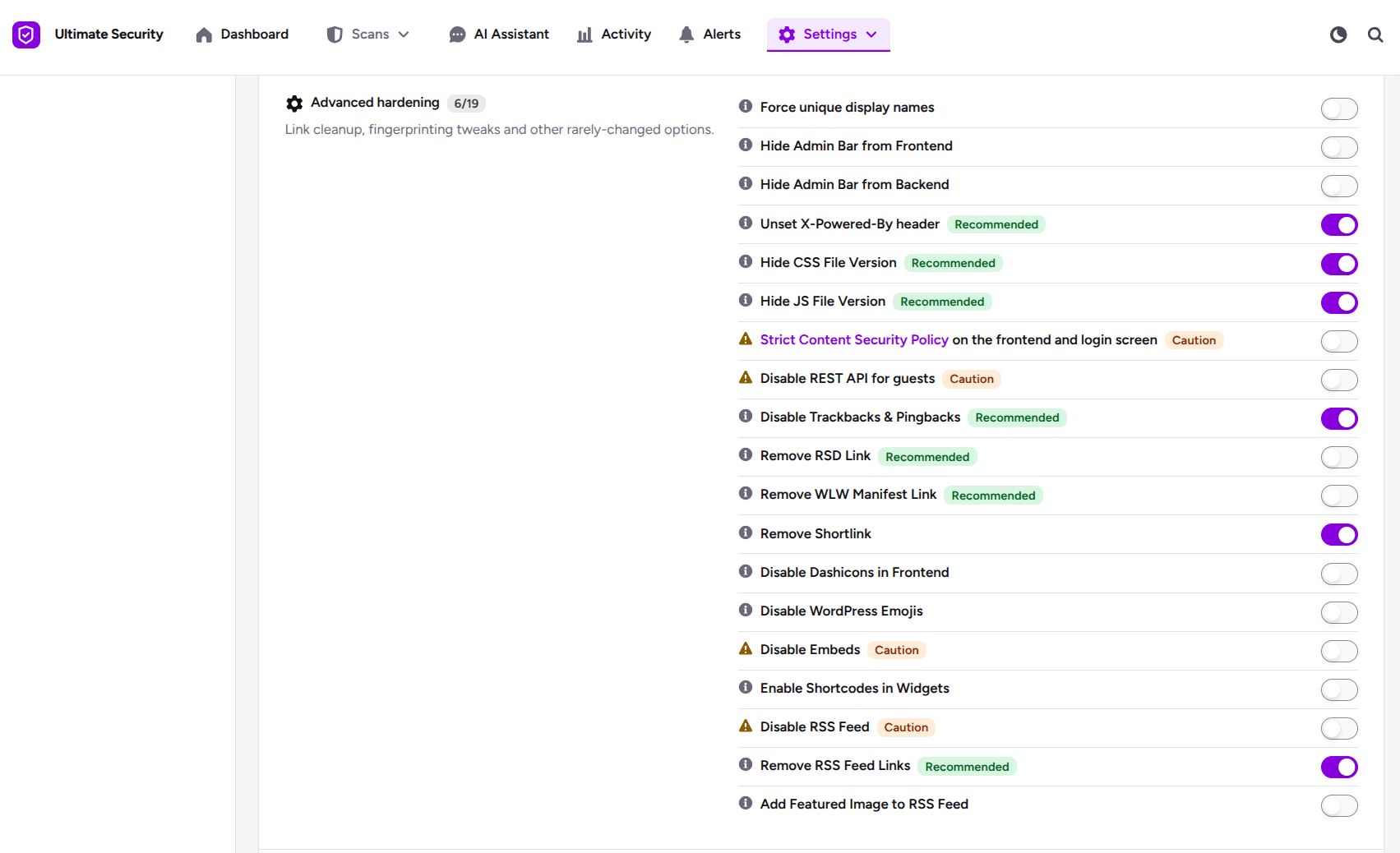Image resolution: width=1400 pixels, height=853 pixels.
Task: Click info icon beside Disable Trackbacks & Pingbacks
Action: click(746, 416)
